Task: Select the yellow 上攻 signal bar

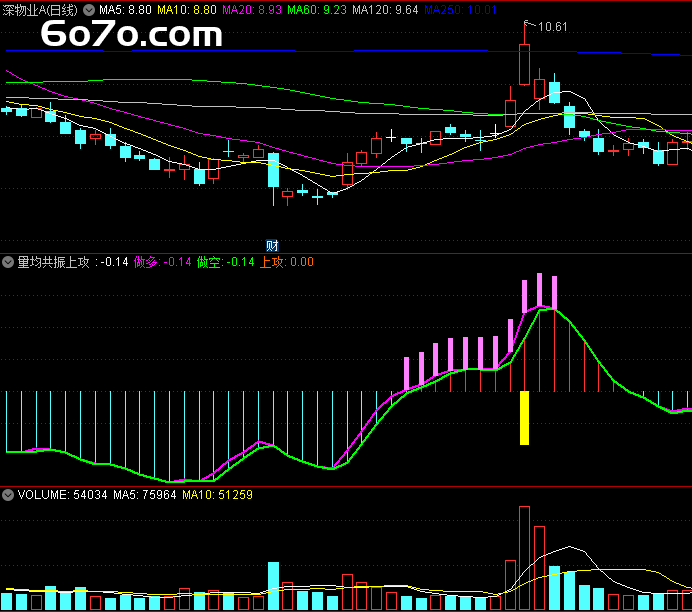Action: click(x=524, y=418)
